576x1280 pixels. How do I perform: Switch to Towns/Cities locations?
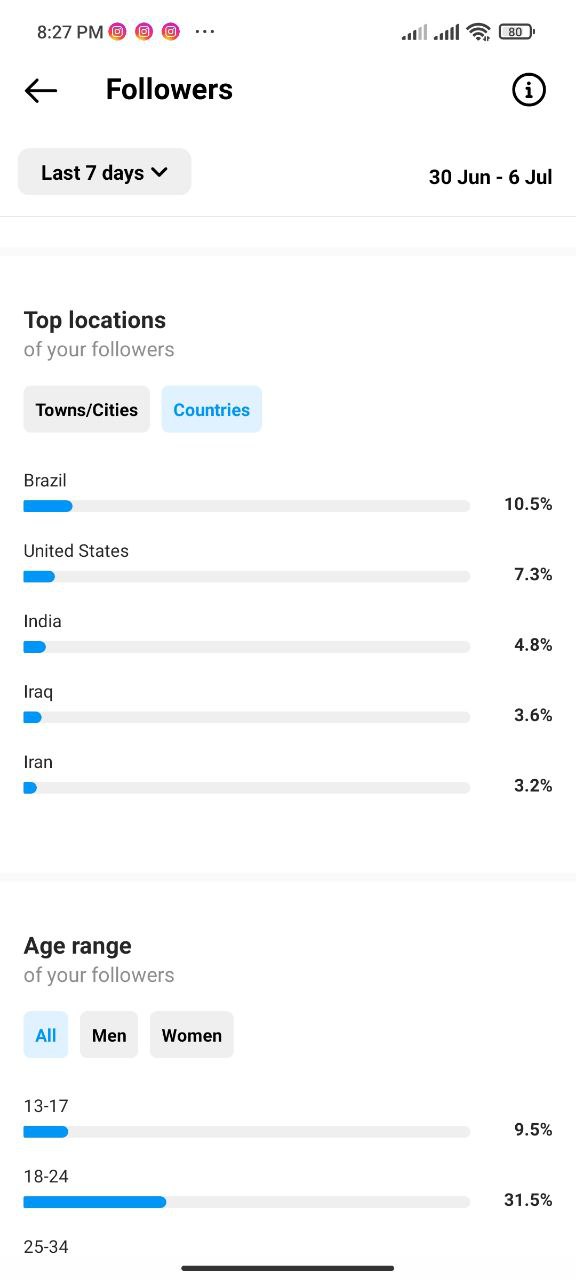coord(87,409)
